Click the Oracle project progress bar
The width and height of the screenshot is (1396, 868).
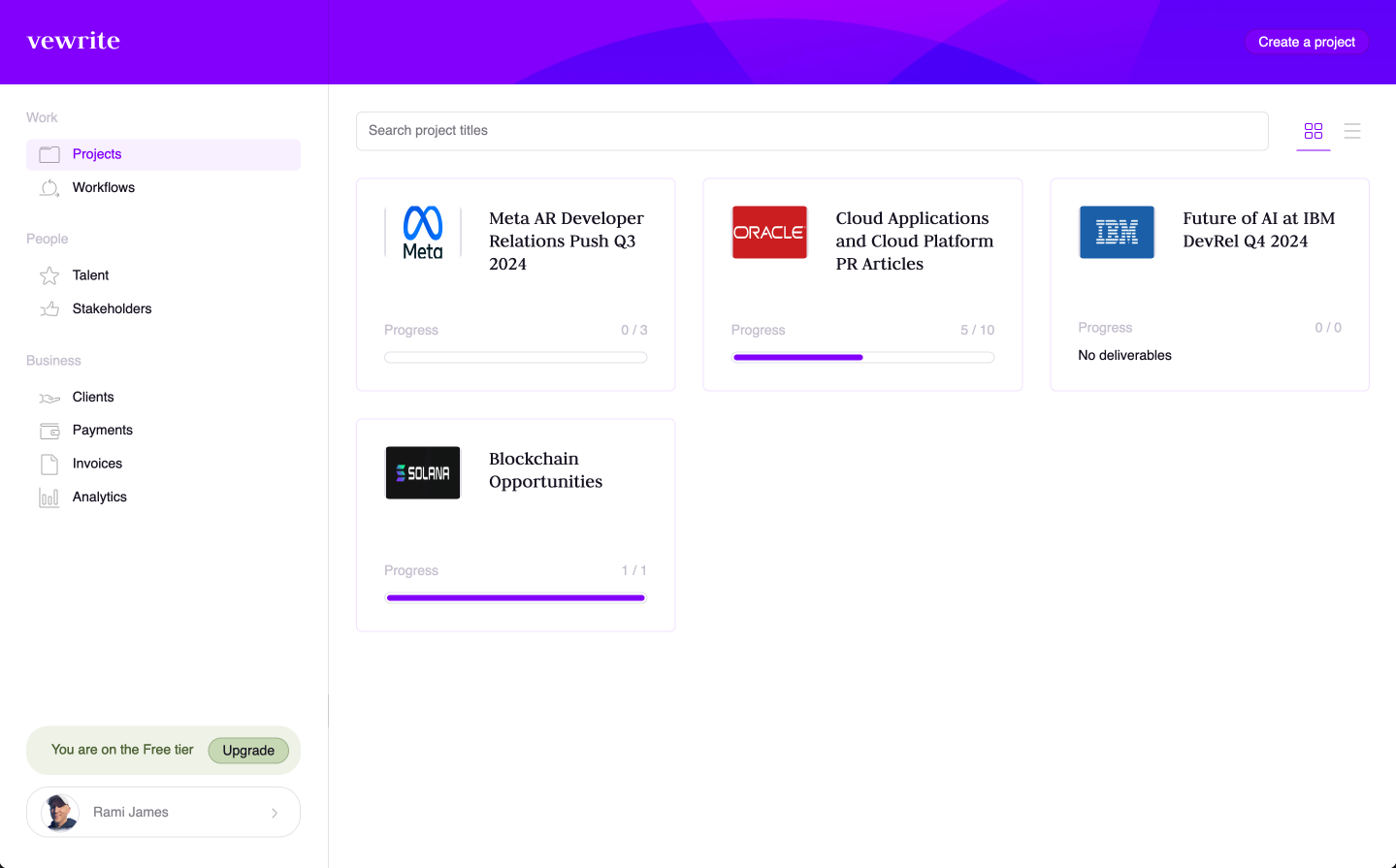(x=862, y=358)
